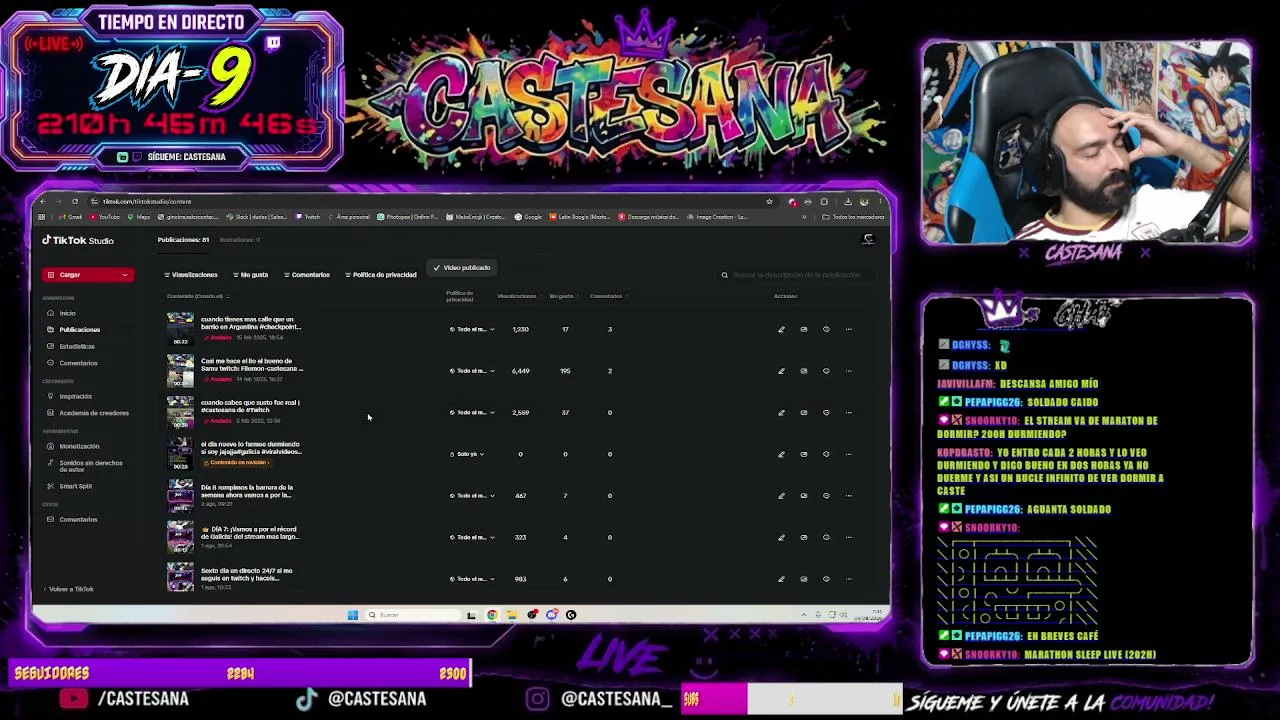Open thumbnail of 'cuando sabes que susto' video
The width and height of the screenshot is (1280, 720).
click(180, 412)
